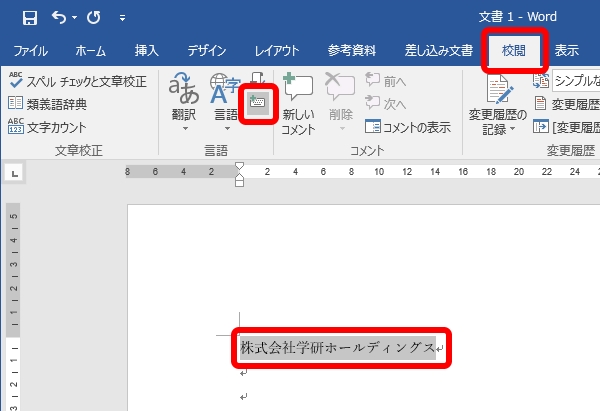Run スペル チェックと文章校正
600x411 pixels.
[78, 81]
